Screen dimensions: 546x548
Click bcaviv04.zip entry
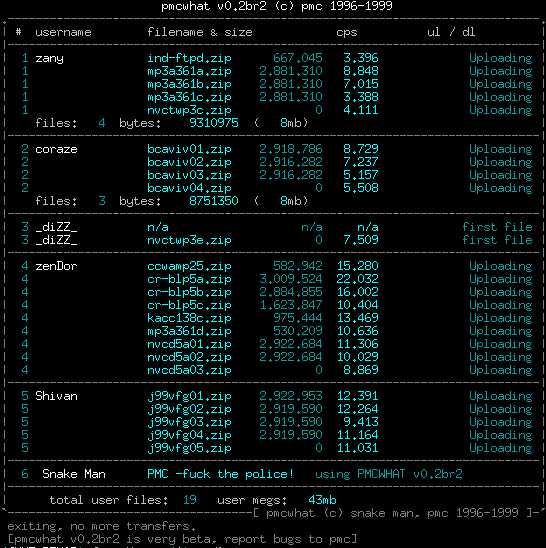pyautogui.click(x=189, y=188)
